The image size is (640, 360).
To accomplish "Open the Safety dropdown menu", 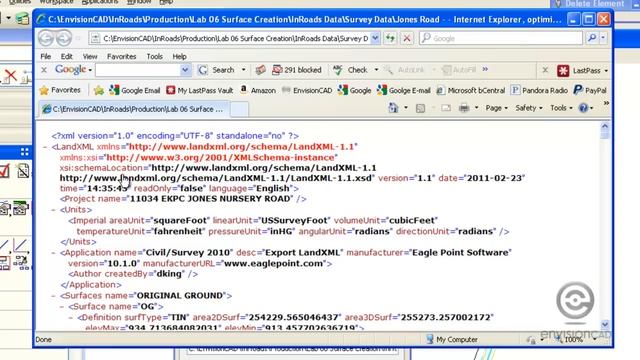I will (529, 108).
